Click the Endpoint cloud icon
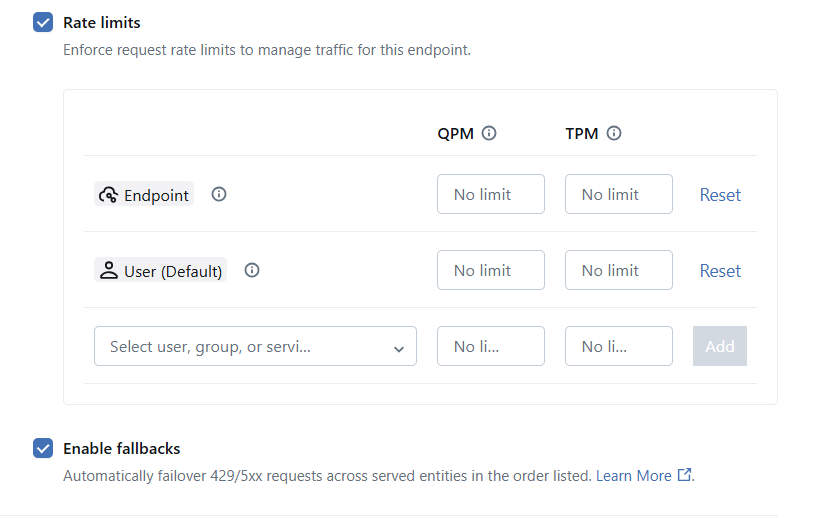Screen dimensions: 818x519 [x=109, y=195]
